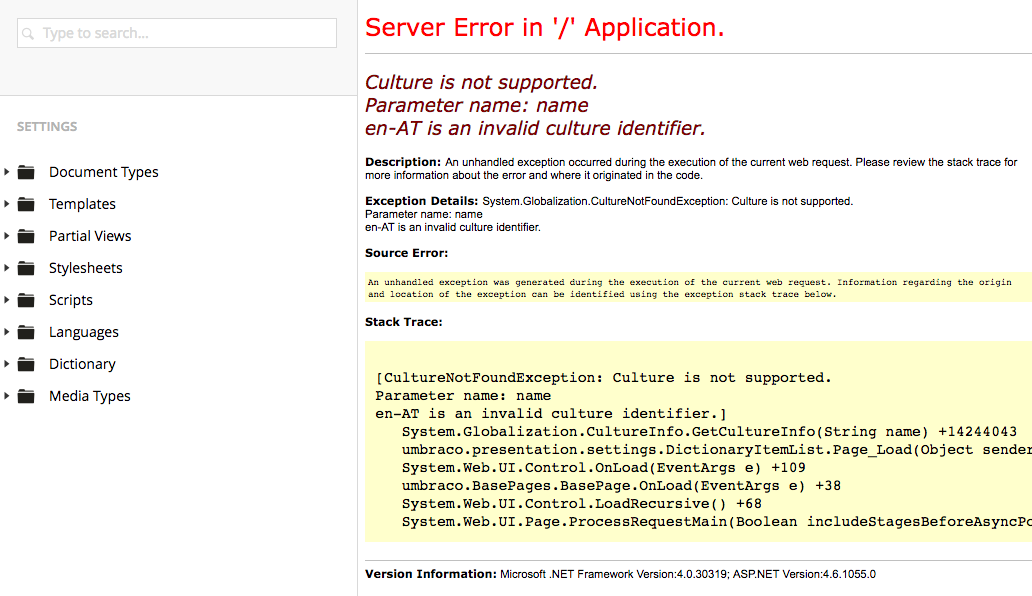Click the Stylesheets folder icon
The image size is (1032, 596).
(x=26, y=268)
